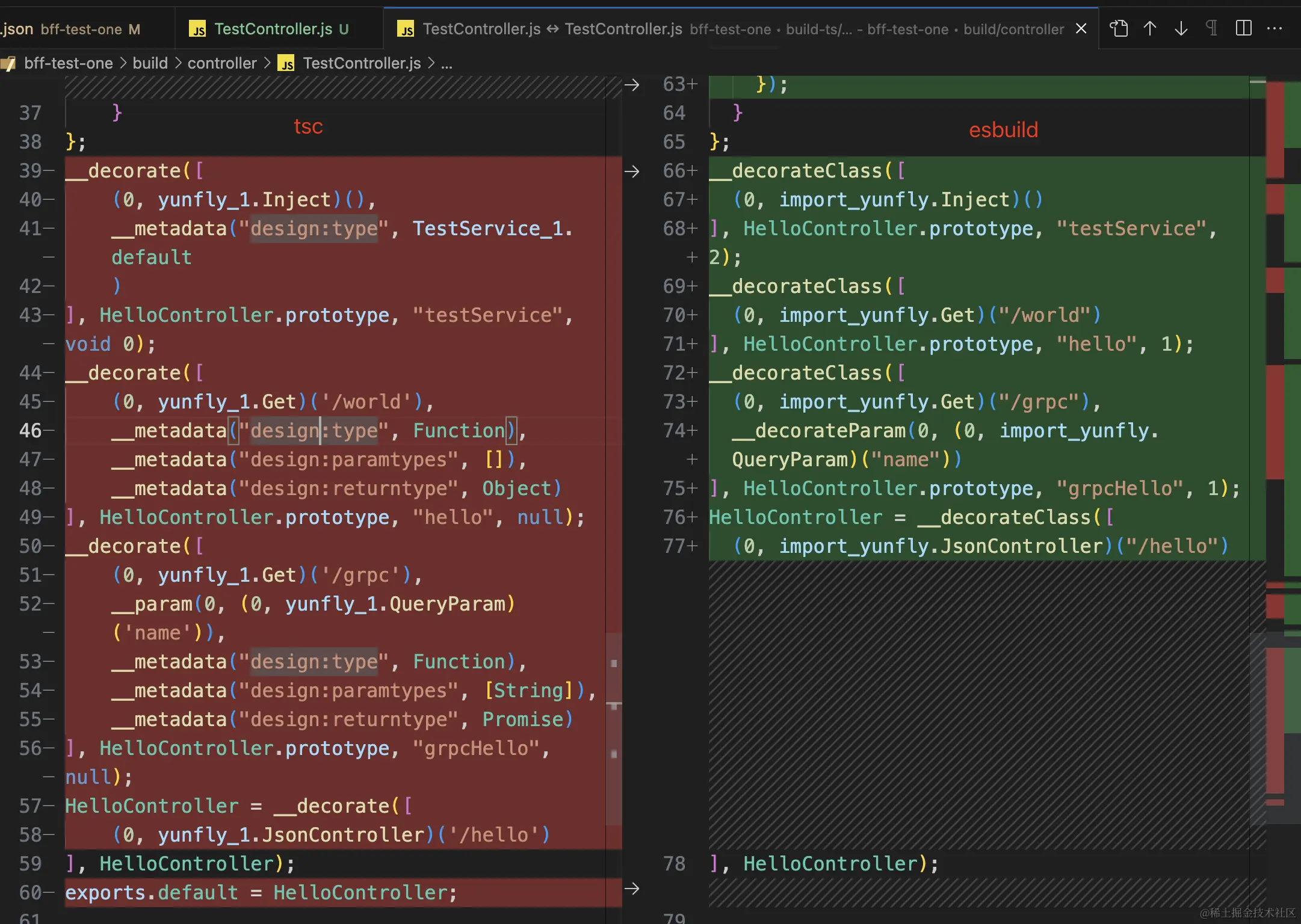Click "JsonController" on right line 77
This screenshot has width=1301, height=924.
pos(1022,546)
